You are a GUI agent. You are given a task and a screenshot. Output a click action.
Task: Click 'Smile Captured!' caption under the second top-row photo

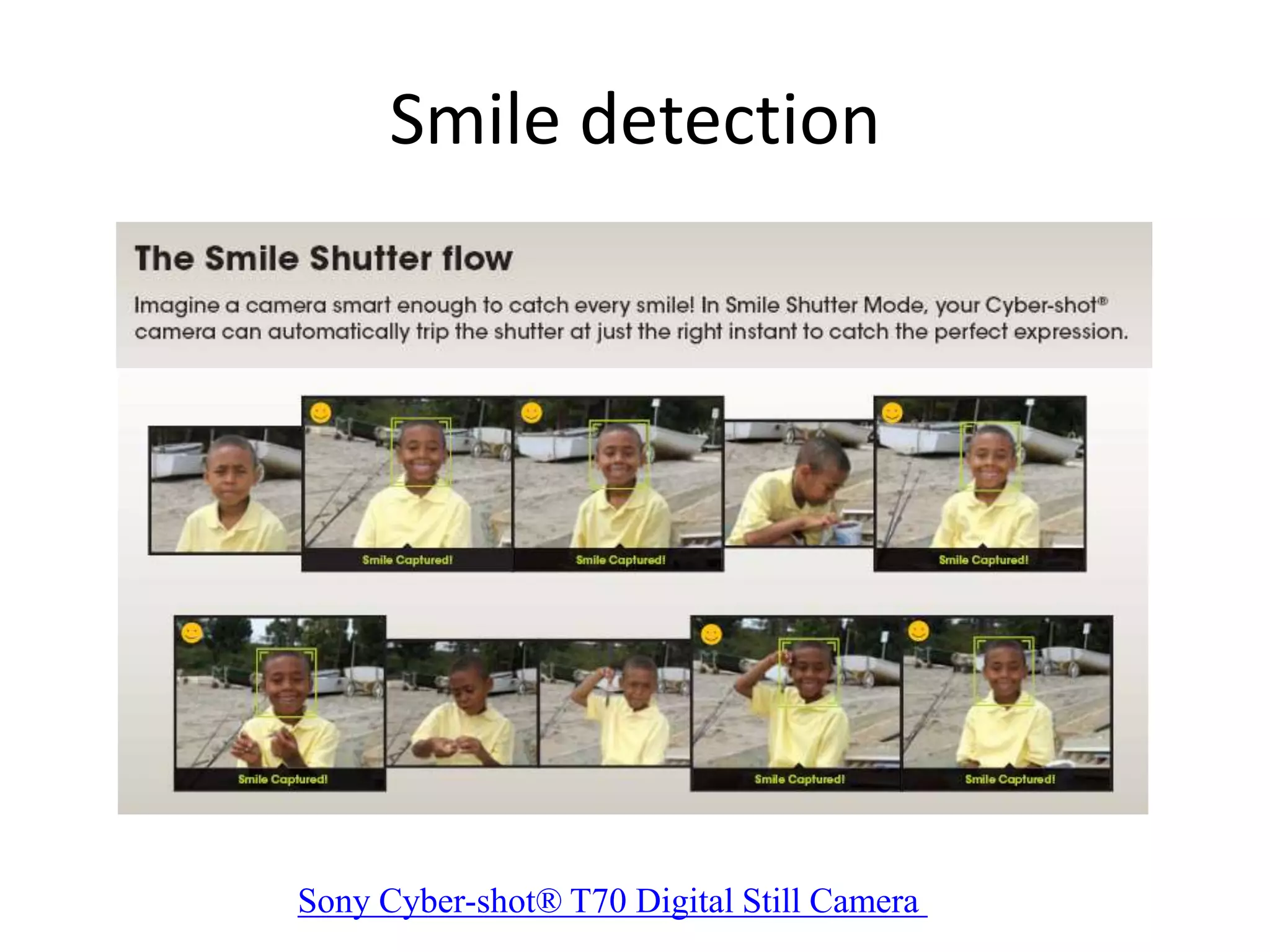point(407,560)
